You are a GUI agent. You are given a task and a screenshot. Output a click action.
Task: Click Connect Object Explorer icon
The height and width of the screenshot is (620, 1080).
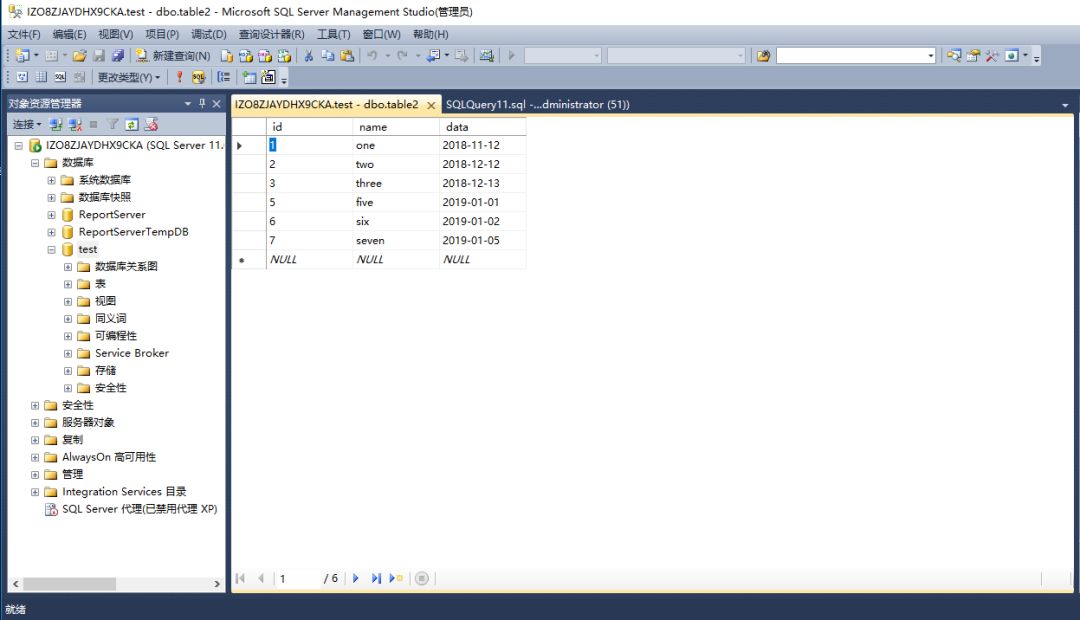56,125
